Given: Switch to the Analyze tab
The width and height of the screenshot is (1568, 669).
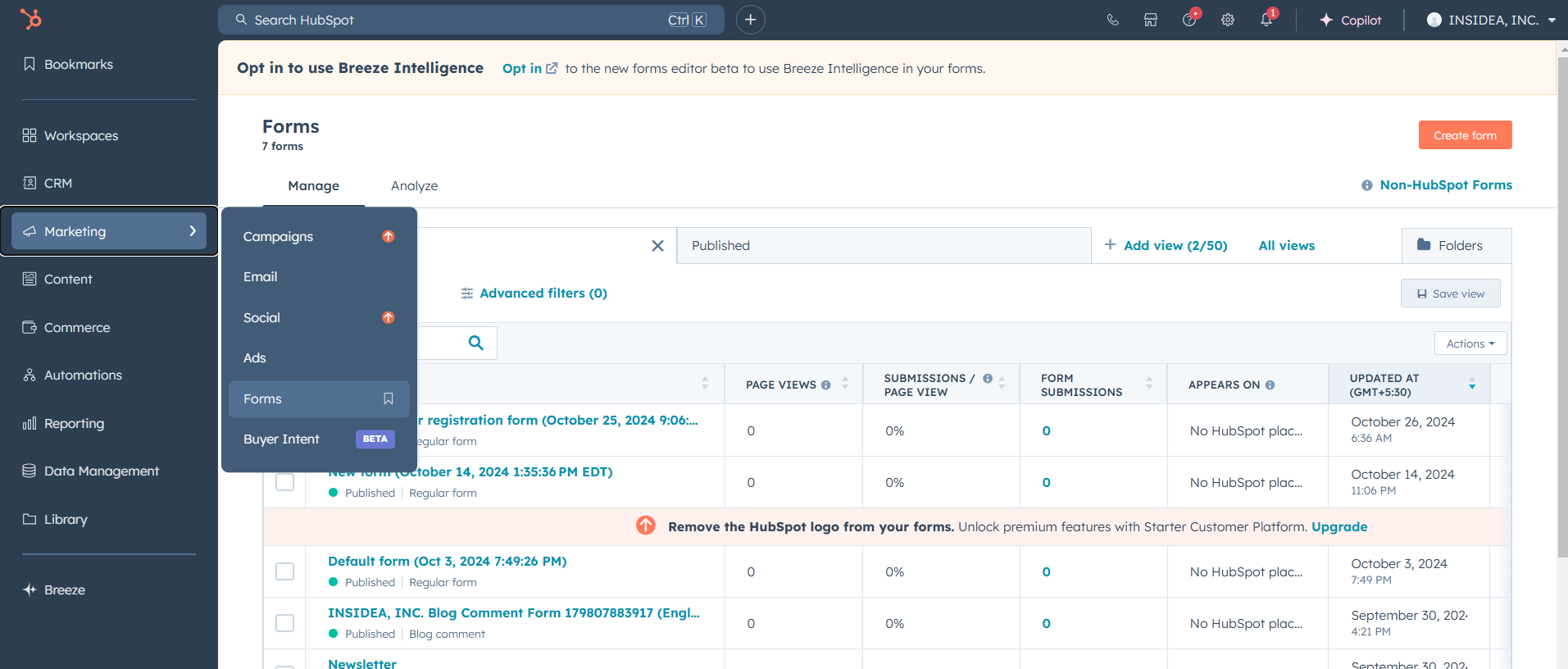Looking at the screenshot, I should [x=414, y=186].
